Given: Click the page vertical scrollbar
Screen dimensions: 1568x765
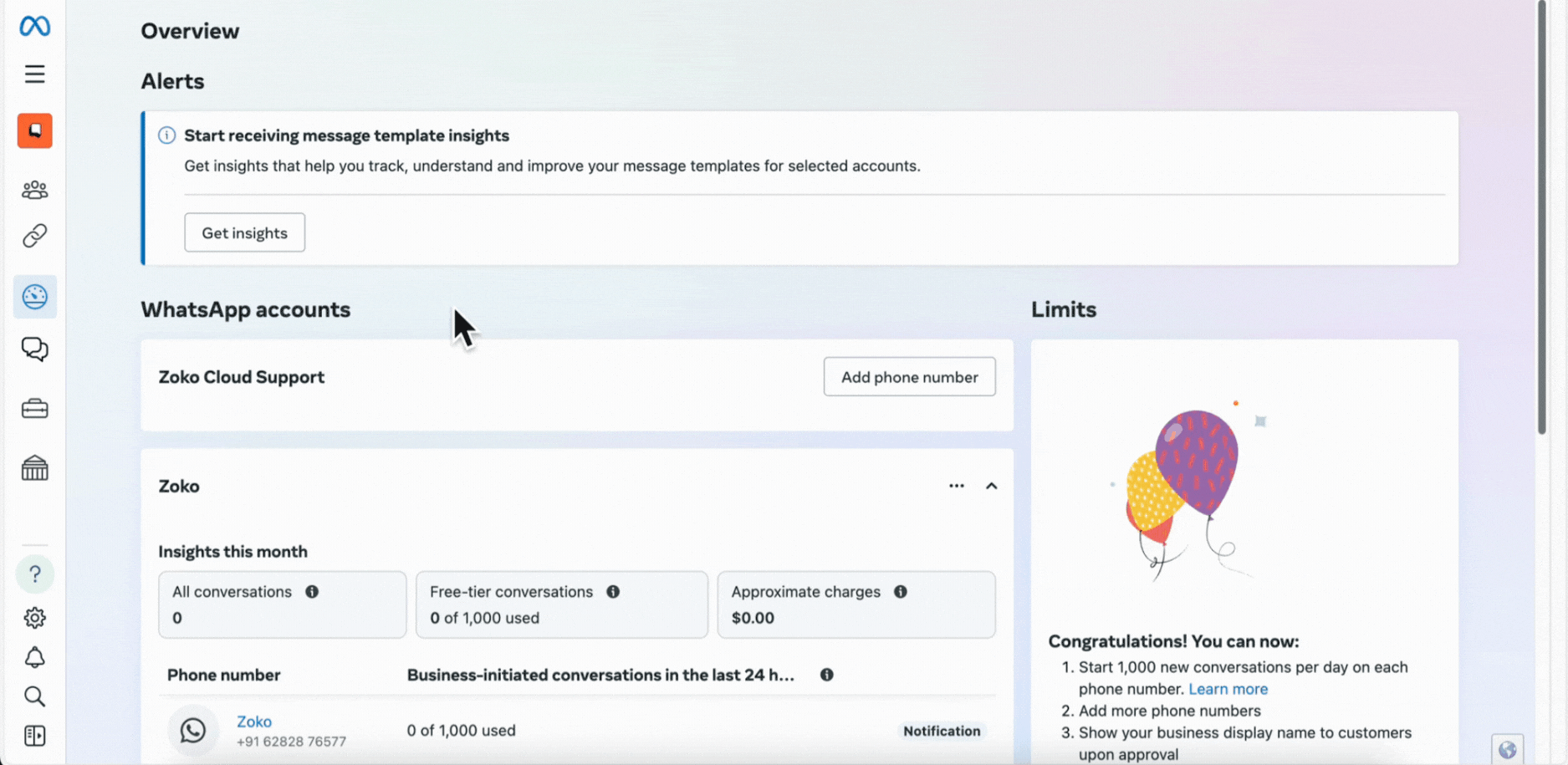Looking at the screenshot, I should (x=1542, y=217).
